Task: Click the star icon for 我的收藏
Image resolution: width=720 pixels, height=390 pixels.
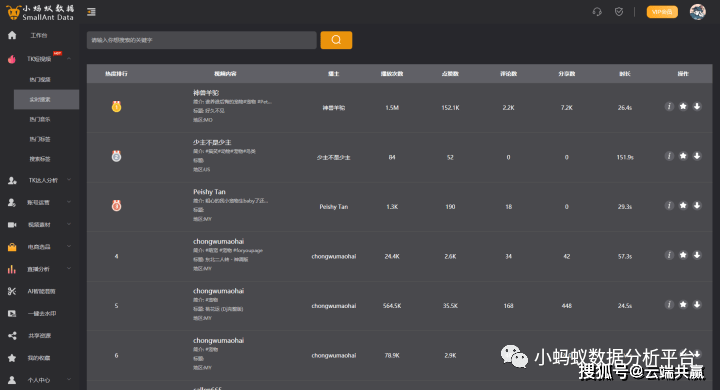Action: click(12, 358)
